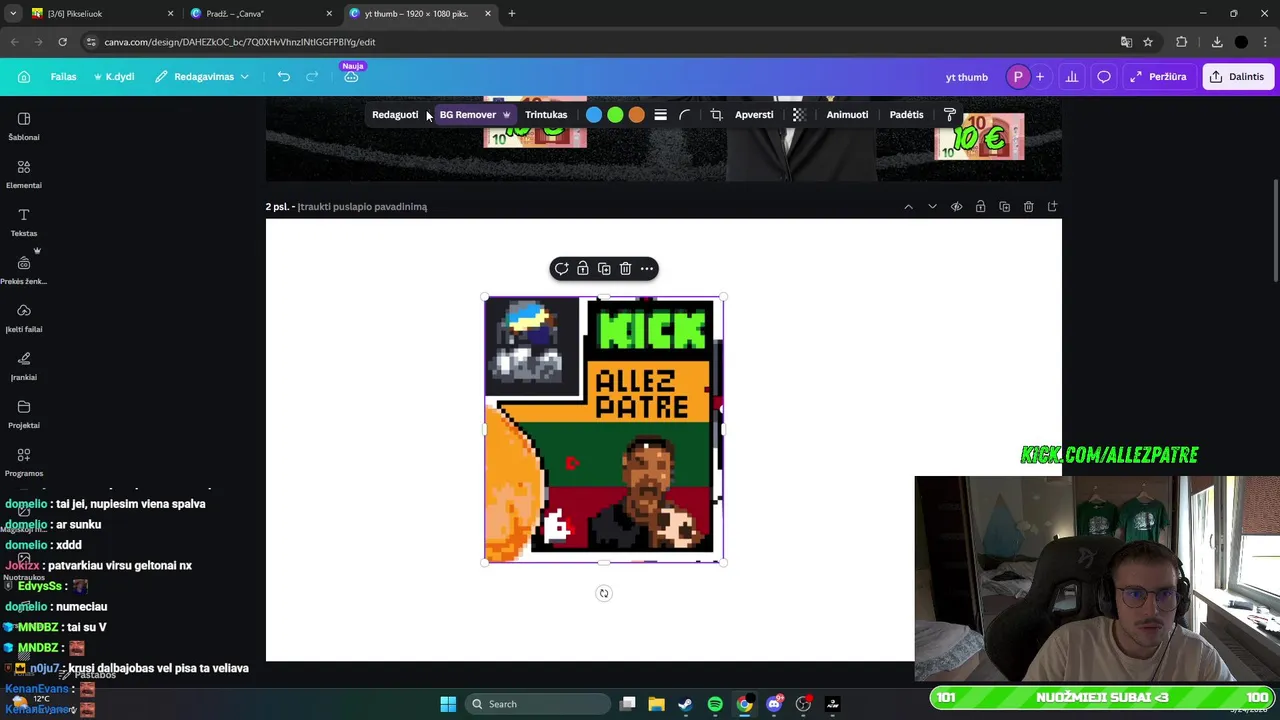Image resolution: width=1280 pixels, height=720 pixels.
Task: Open the Animuoti animation panel
Action: (x=847, y=115)
